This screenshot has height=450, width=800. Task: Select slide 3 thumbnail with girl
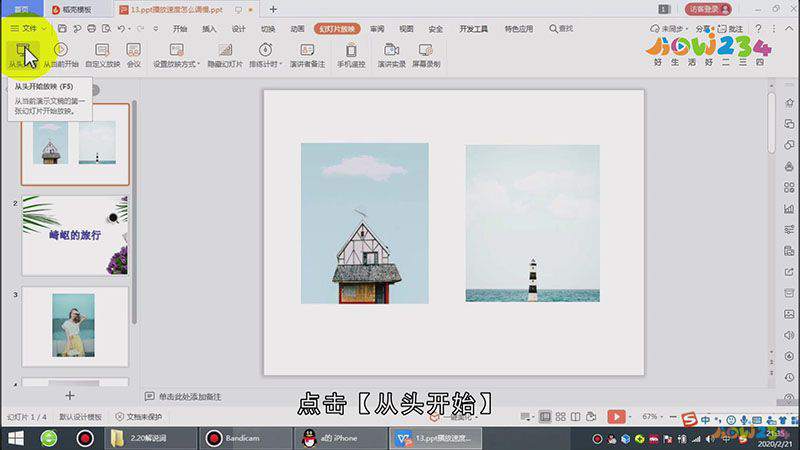pos(75,326)
